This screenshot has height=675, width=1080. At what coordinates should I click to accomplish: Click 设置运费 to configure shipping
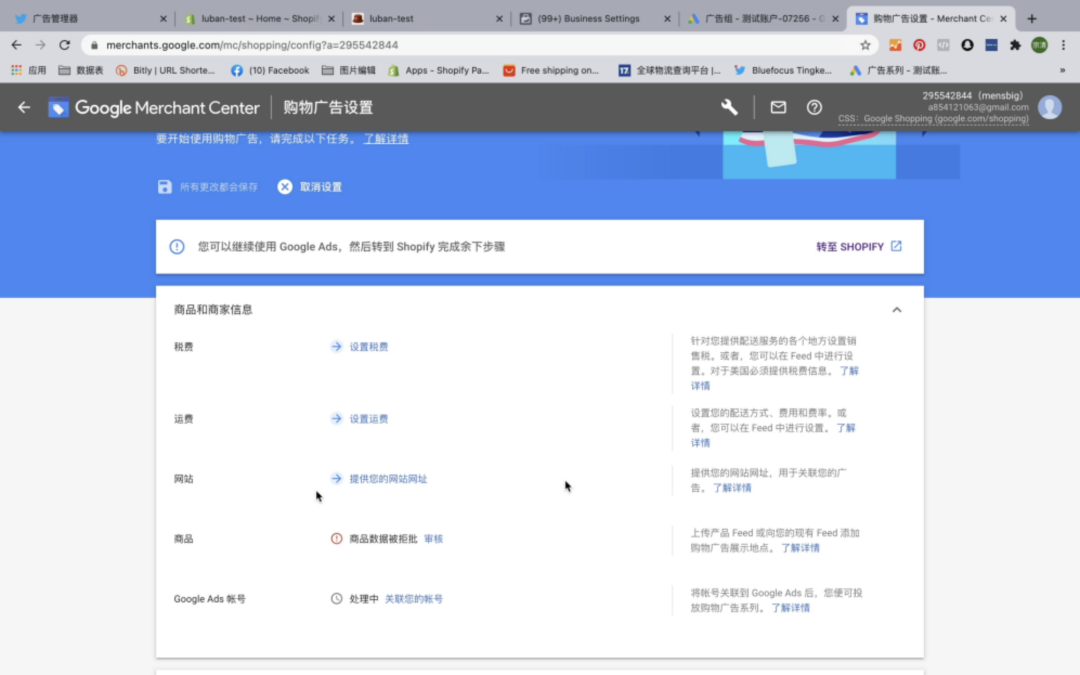pos(369,418)
